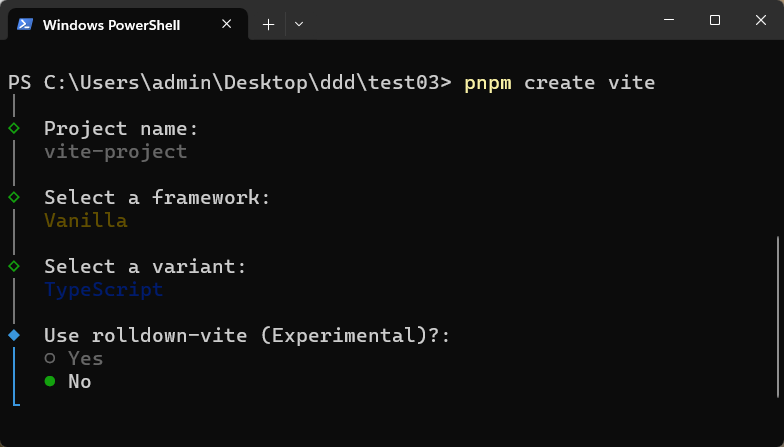Click the green diamond beside Select a variant
This screenshot has width=784, height=447.
[14, 266]
